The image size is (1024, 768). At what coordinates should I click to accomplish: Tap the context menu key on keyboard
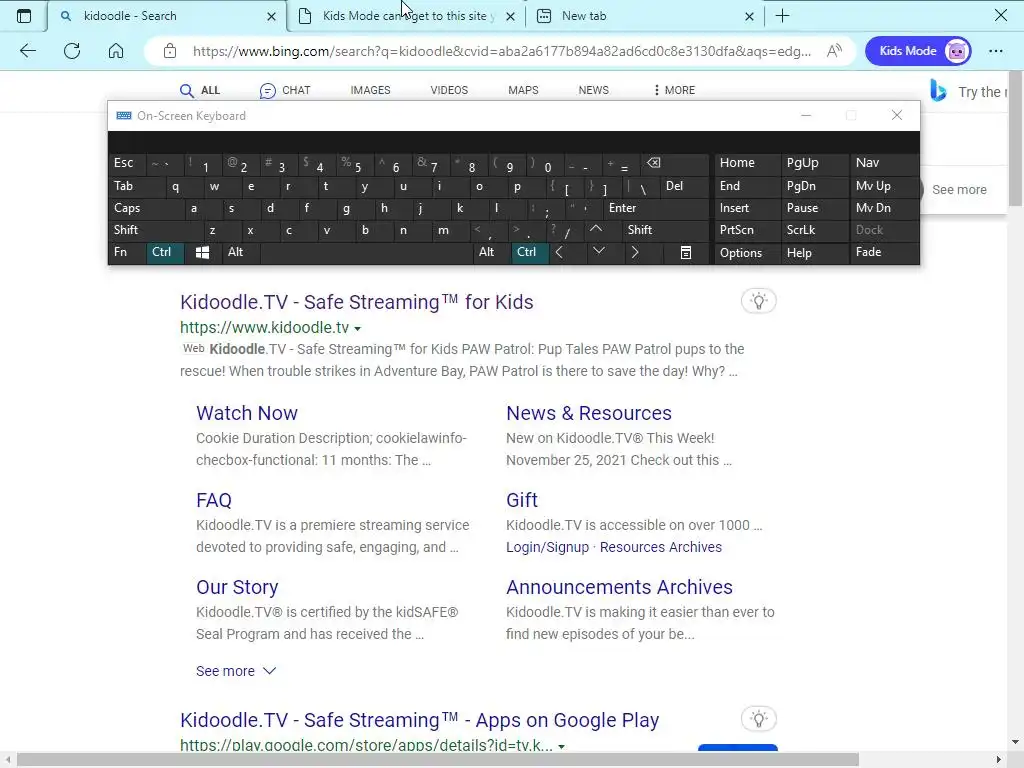pyautogui.click(x=686, y=252)
